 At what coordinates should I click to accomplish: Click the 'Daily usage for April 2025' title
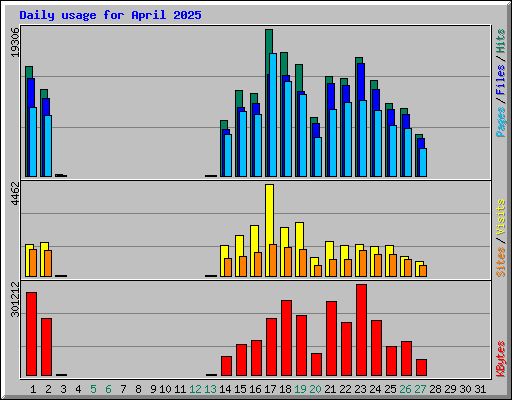click(110, 15)
